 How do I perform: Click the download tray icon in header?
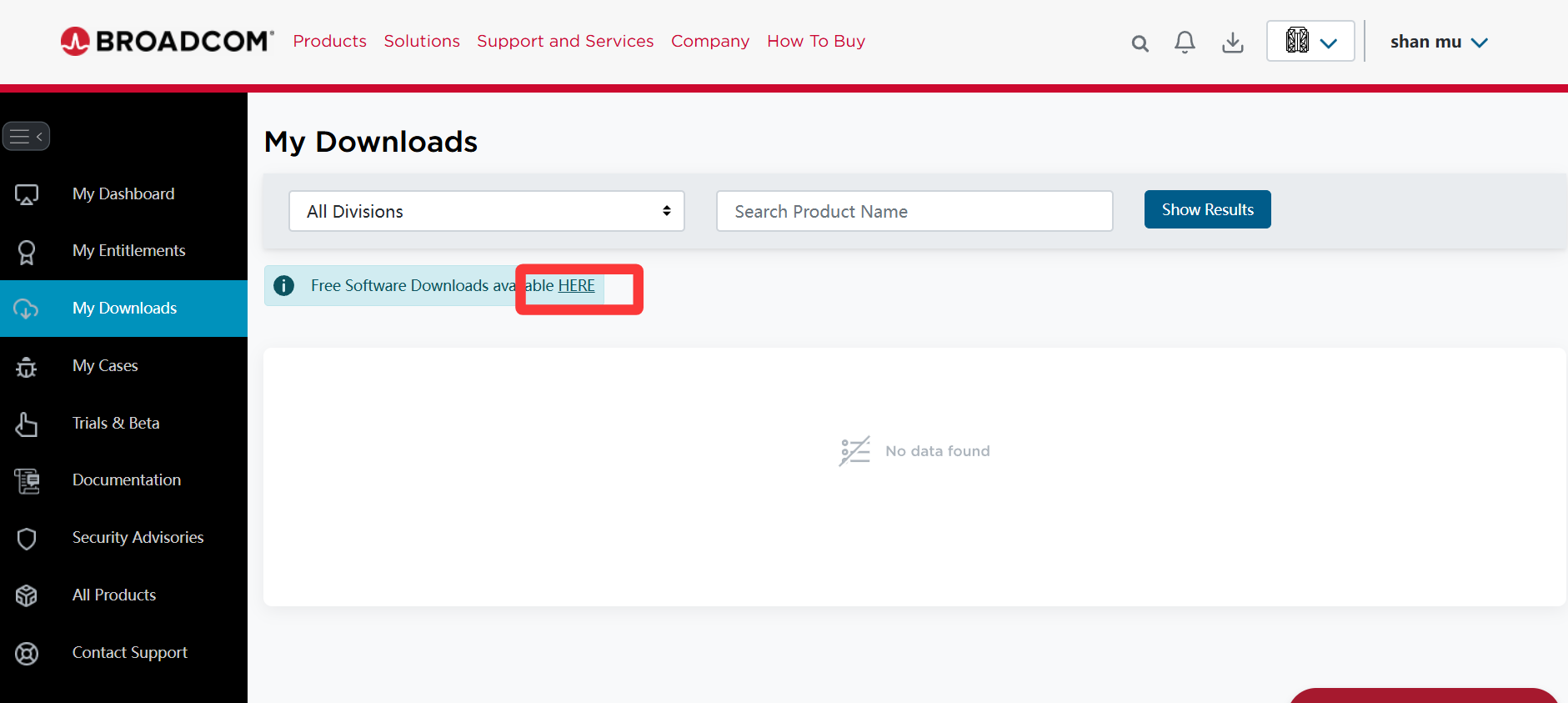[x=1232, y=43]
